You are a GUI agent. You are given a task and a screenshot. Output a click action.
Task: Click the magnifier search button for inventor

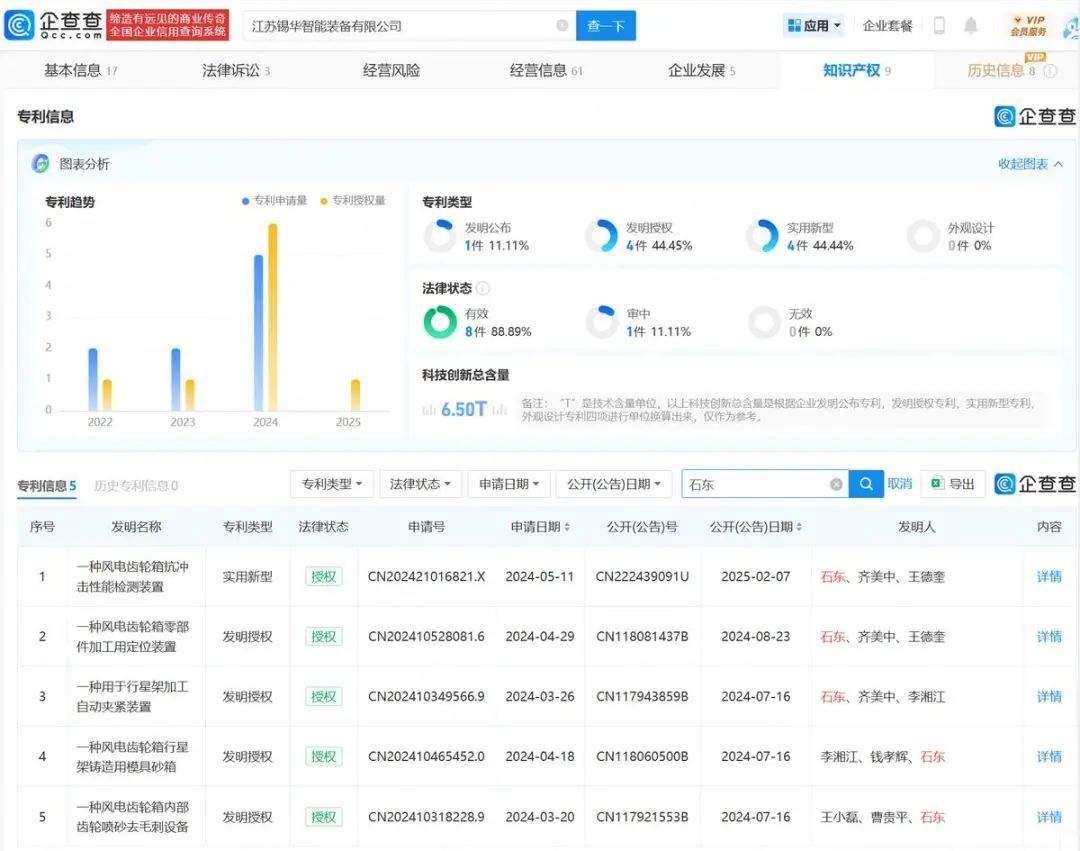(866, 484)
